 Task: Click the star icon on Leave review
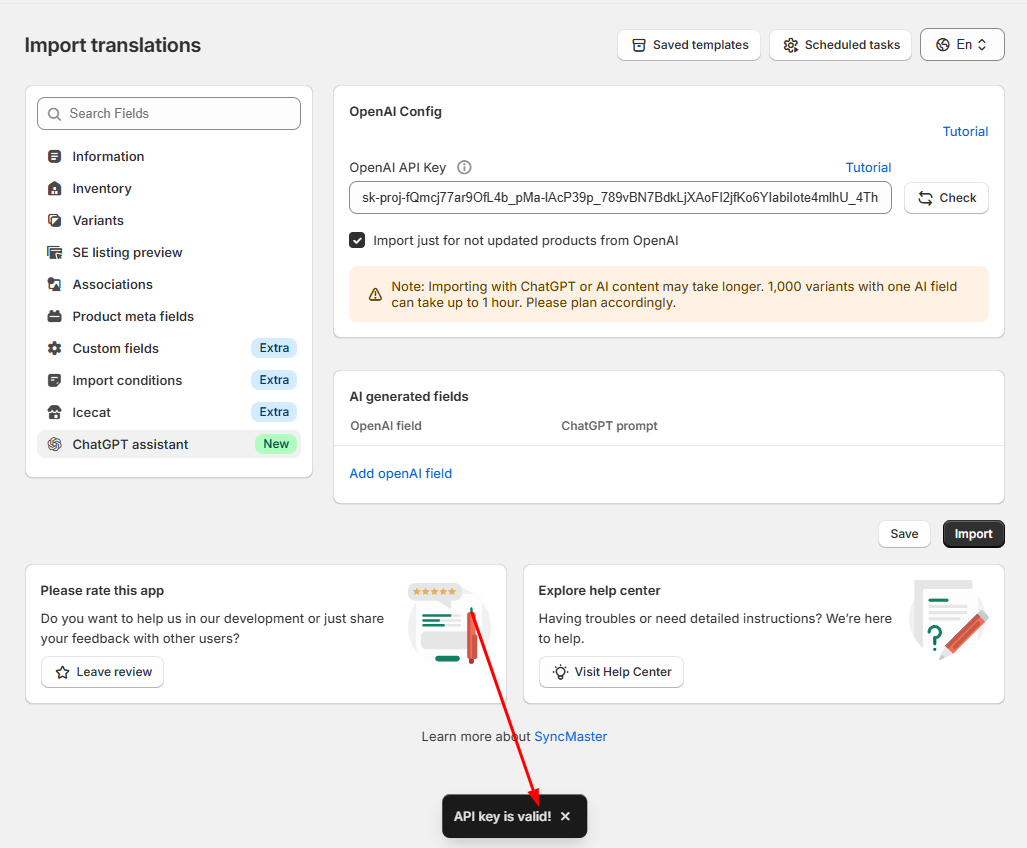(62, 673)
